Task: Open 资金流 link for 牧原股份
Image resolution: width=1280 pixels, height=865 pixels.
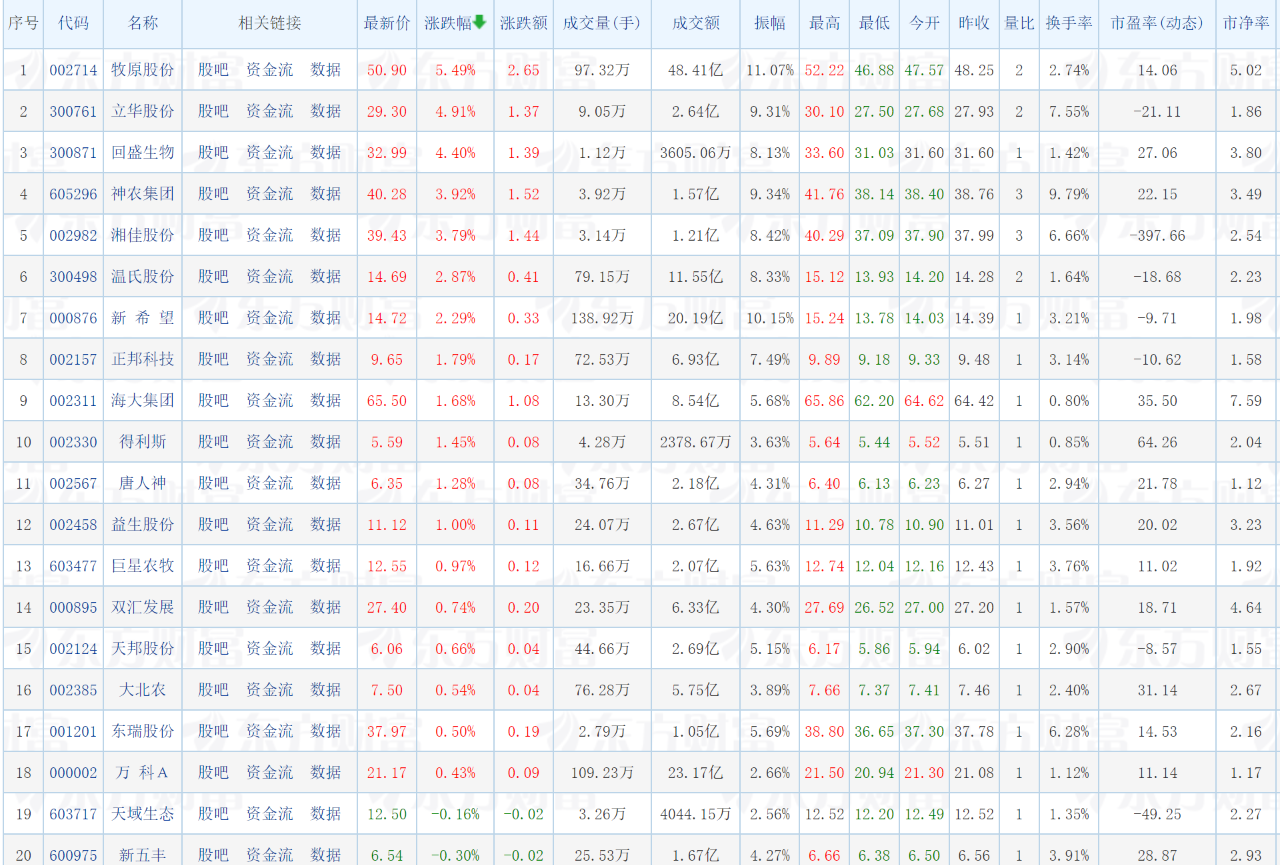Action: 270,70
